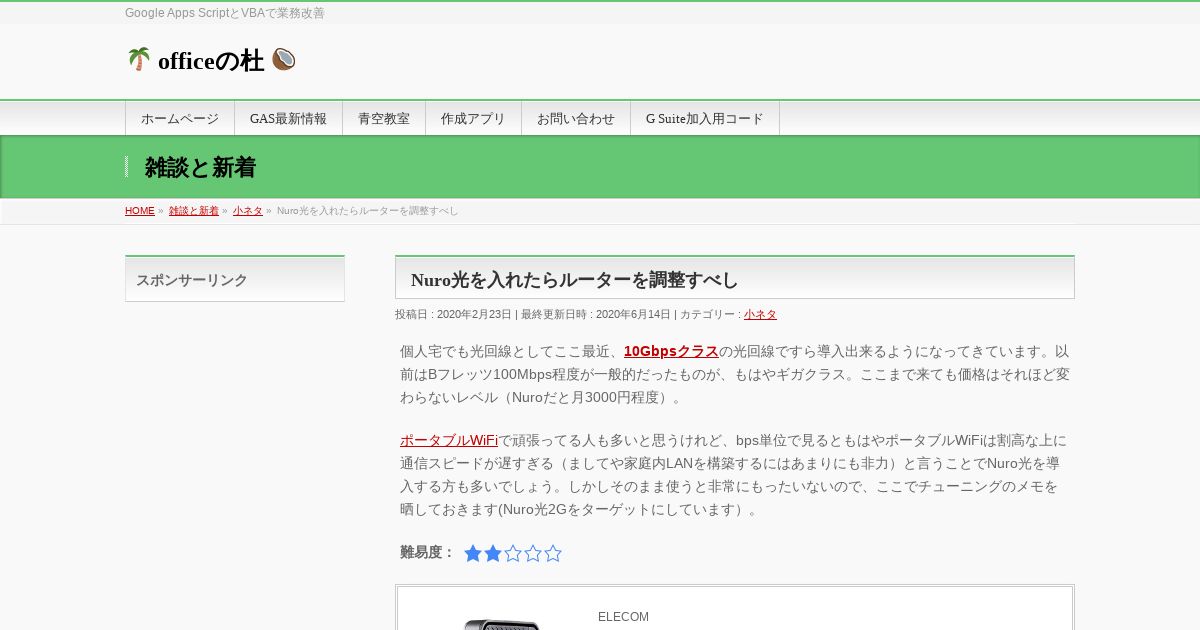The width and height of the screenshot is (1200, 630).
Task: Click the officeの杜 site title
Action: click(x=211, y=61)
